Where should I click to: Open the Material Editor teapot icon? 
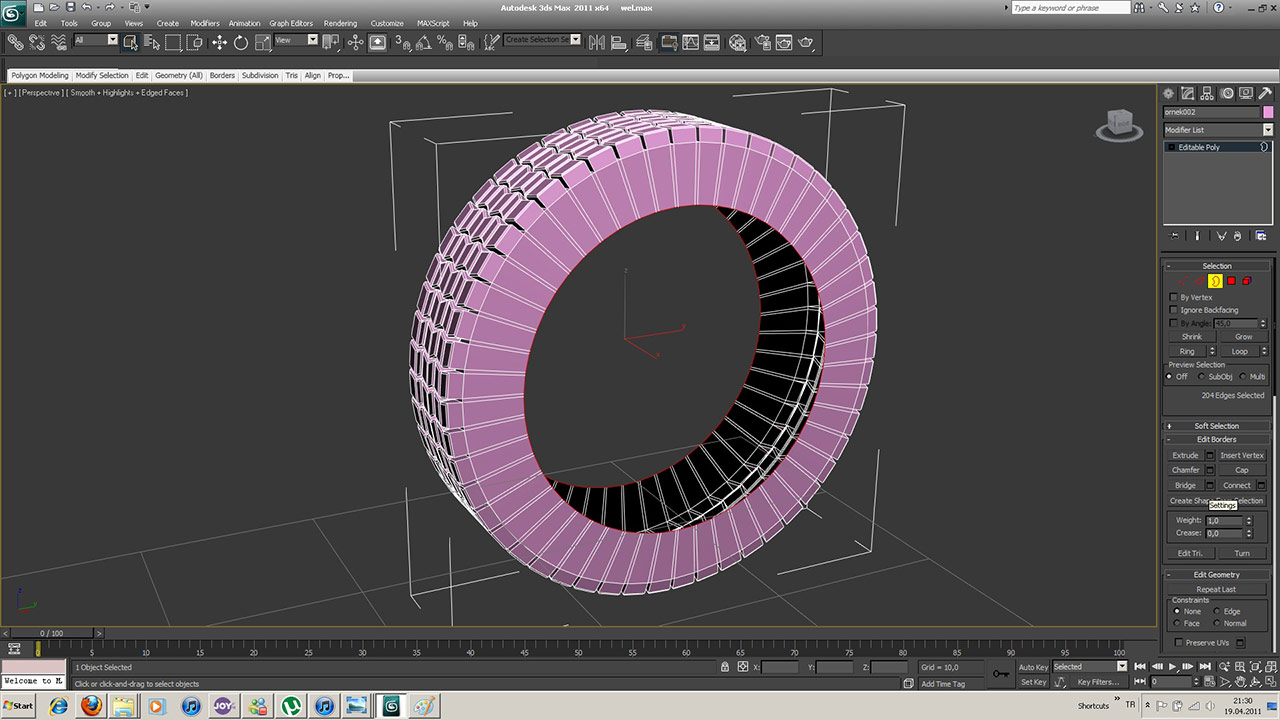tap(737, 42)
